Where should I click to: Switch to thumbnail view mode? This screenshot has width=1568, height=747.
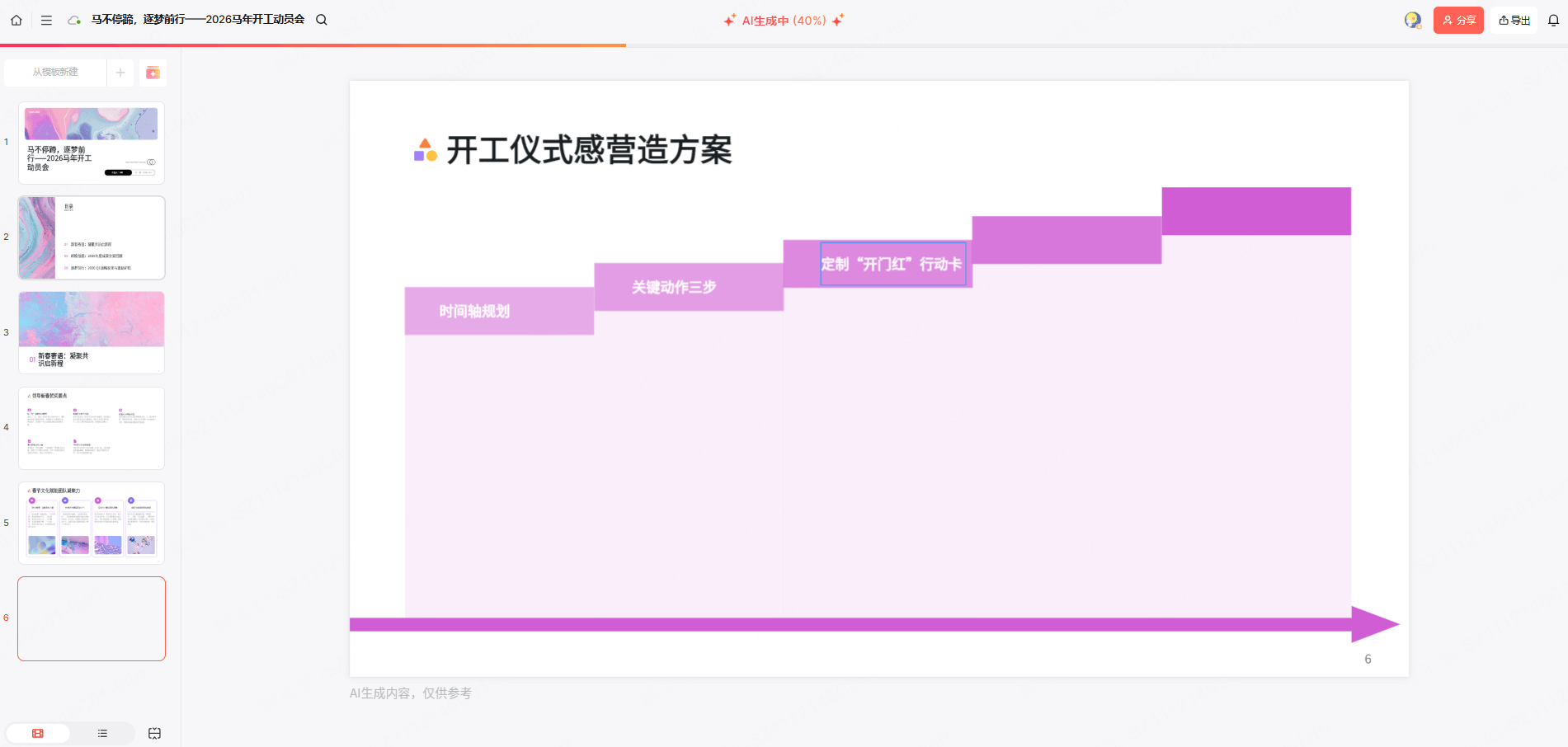point(38,733)
